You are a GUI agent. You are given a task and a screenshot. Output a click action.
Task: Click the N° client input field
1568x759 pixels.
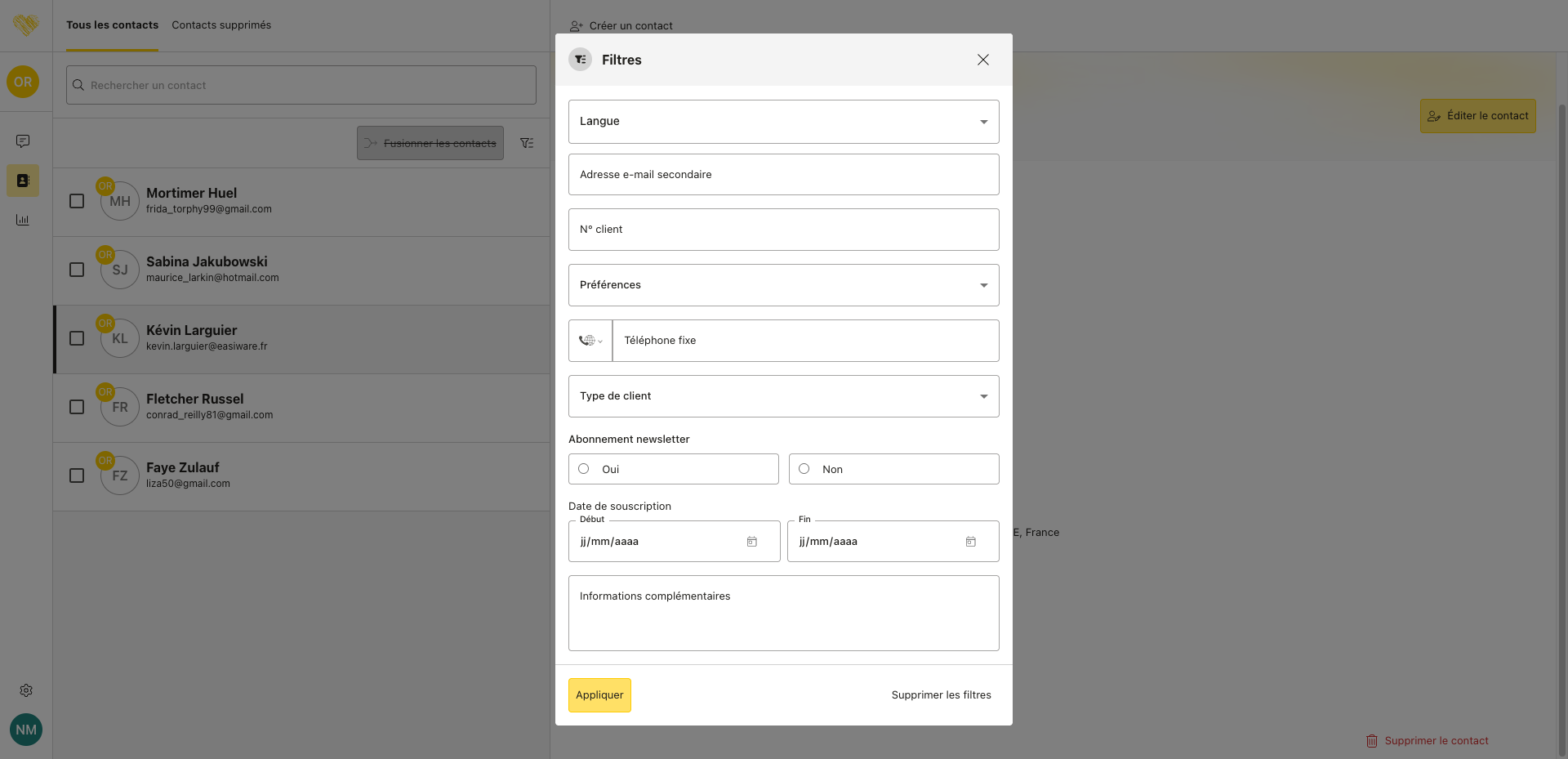pos(783,230)
